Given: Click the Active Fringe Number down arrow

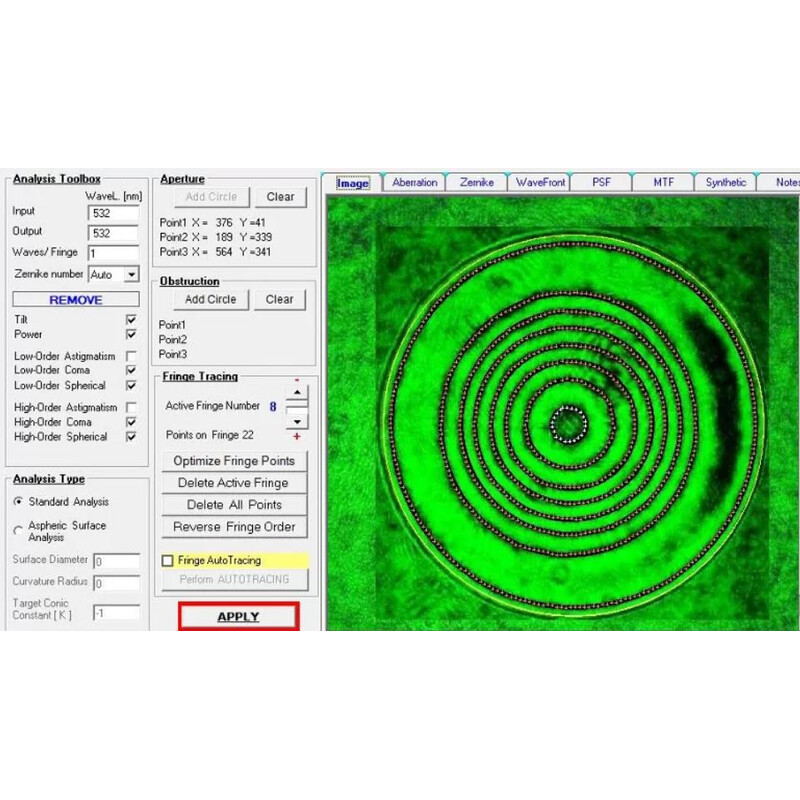Looking at the screenshot, I should click(x=297, y=422).
